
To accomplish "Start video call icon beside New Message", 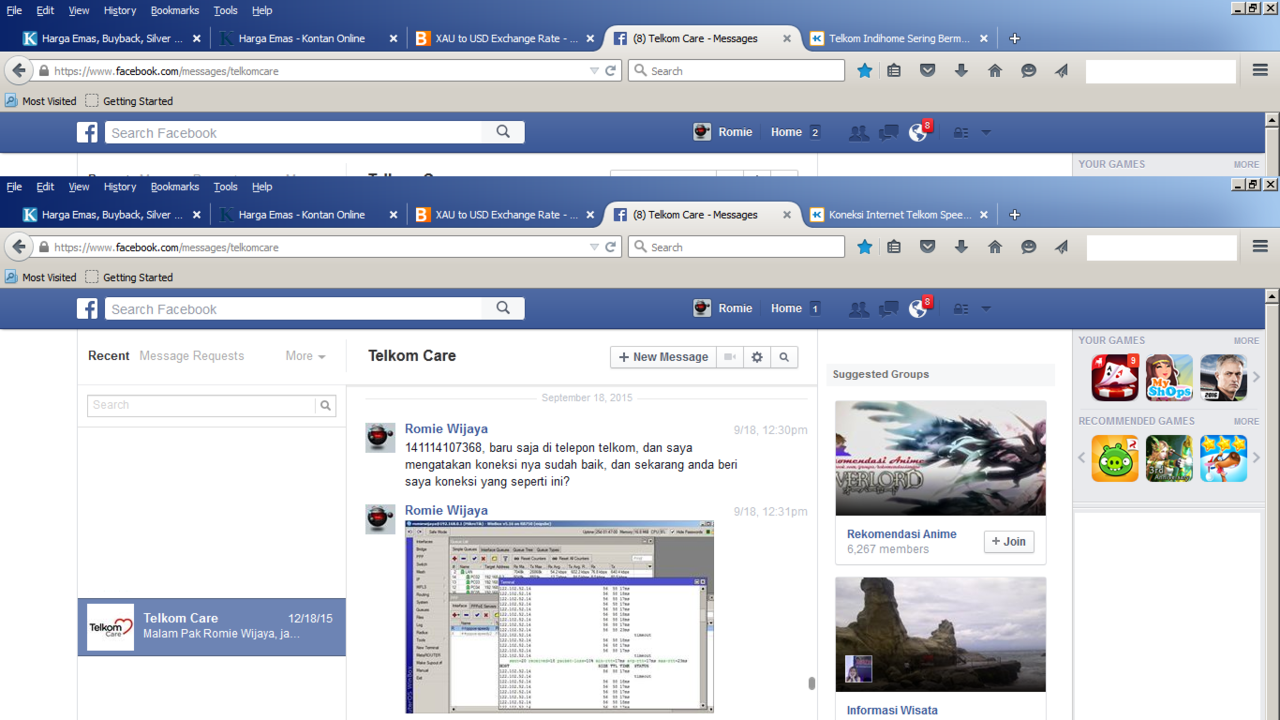I will [x=730, y=357].
